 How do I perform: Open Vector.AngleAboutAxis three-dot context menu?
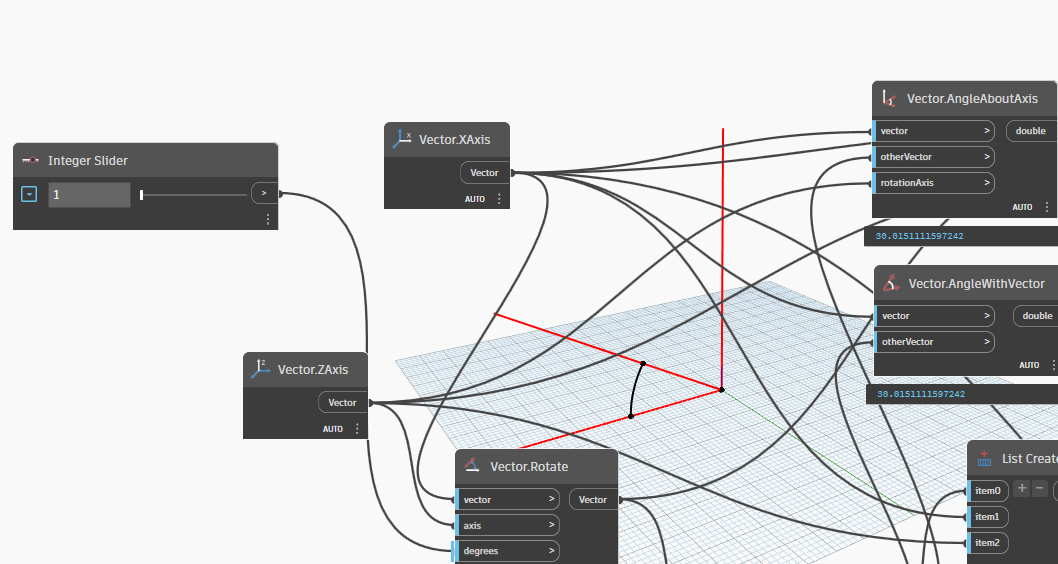click(1047, 207)
